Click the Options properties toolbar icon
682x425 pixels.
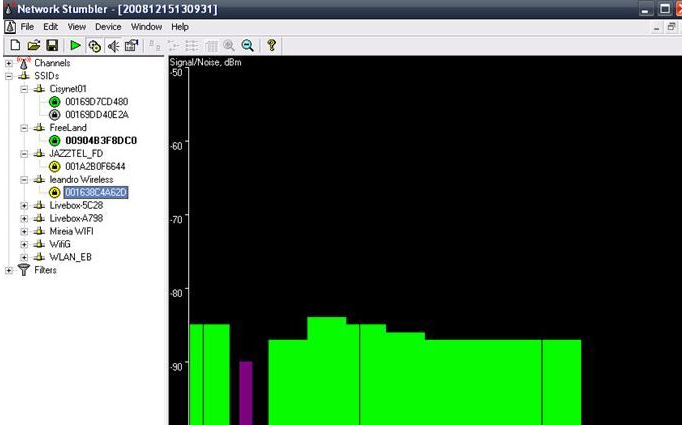click(131, 45)
